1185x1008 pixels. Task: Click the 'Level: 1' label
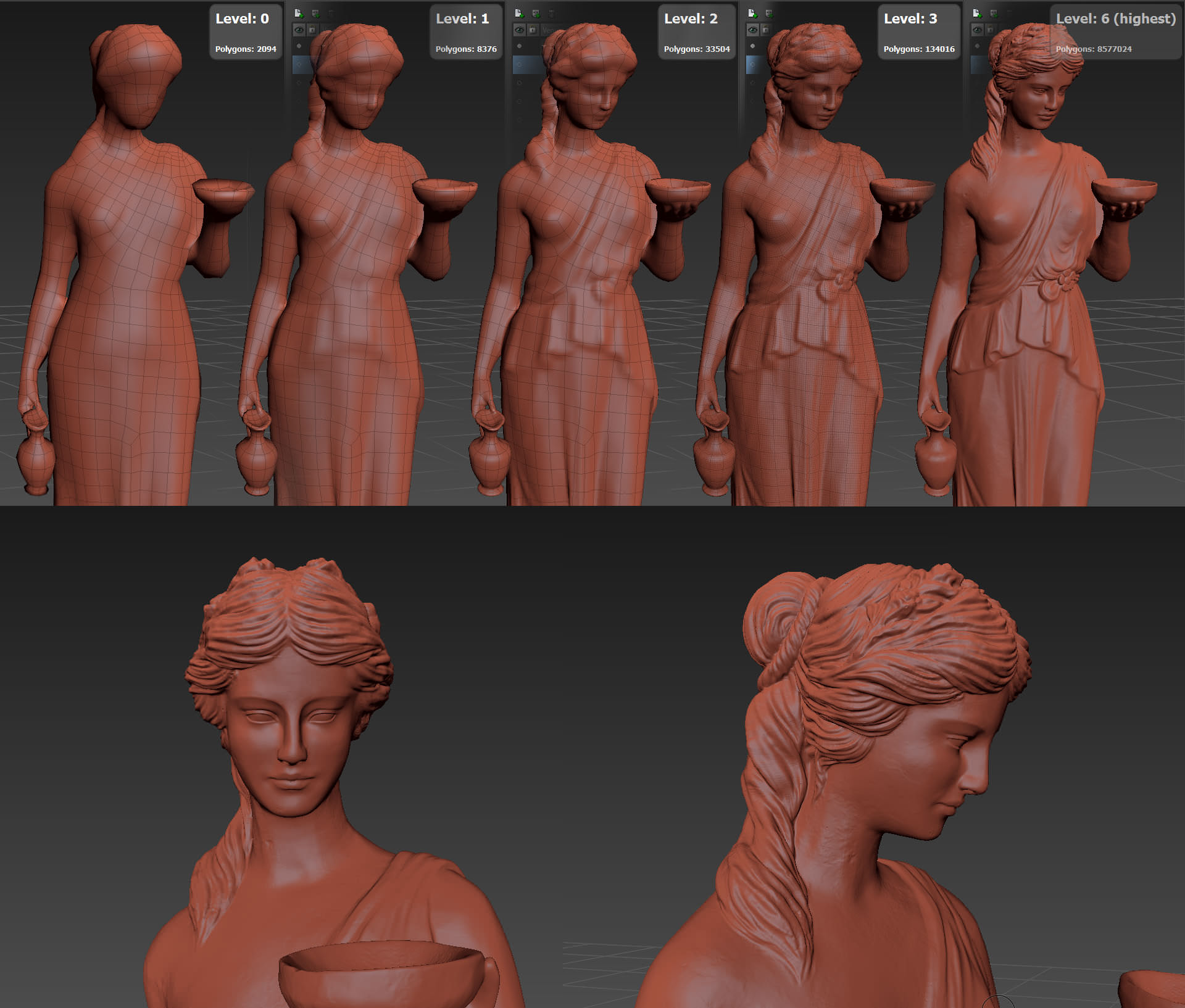pyautogui.click(x=462, y=19)
